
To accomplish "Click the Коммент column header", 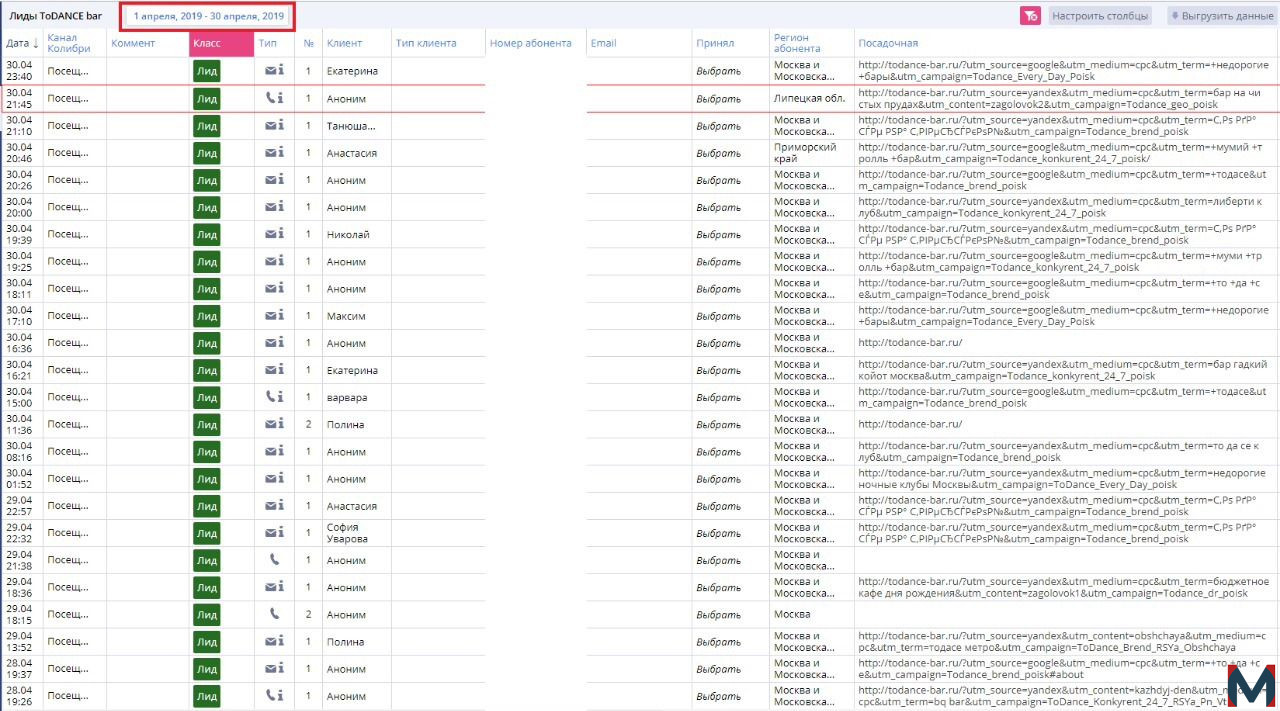I will pyautogui.click(x=133, y=43).
